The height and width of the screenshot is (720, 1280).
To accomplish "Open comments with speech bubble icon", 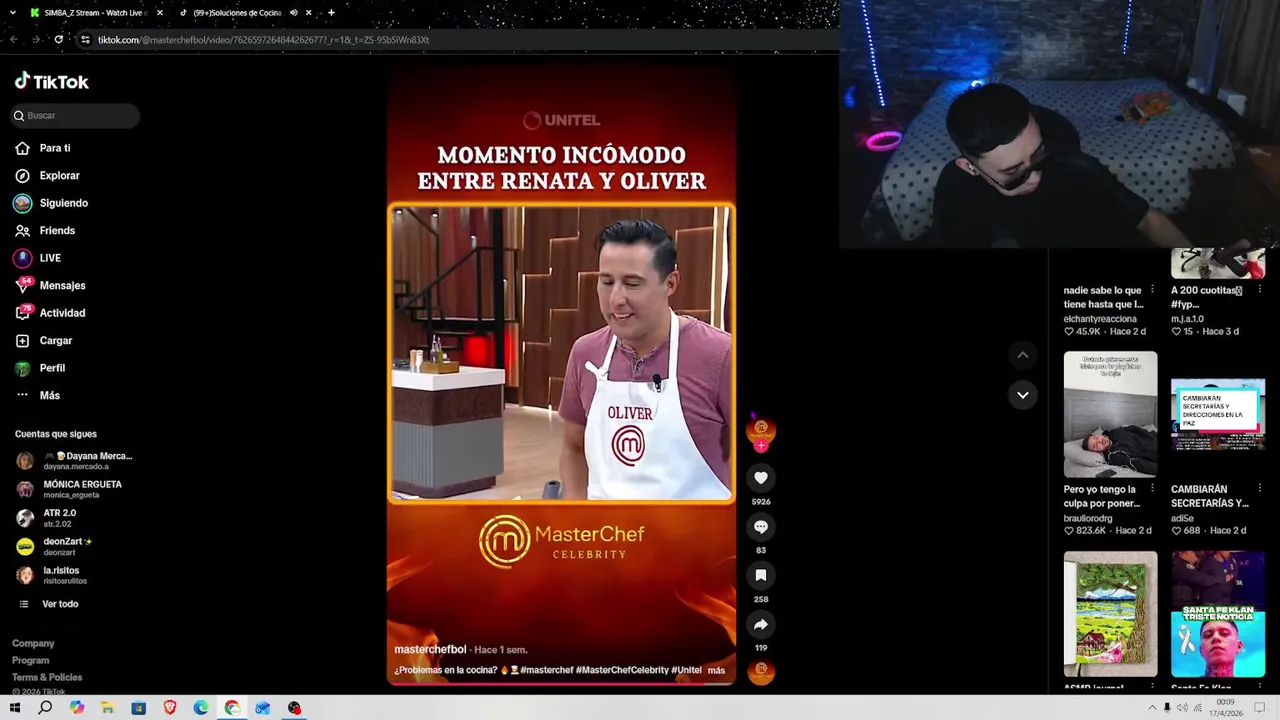I will (761, 527).
